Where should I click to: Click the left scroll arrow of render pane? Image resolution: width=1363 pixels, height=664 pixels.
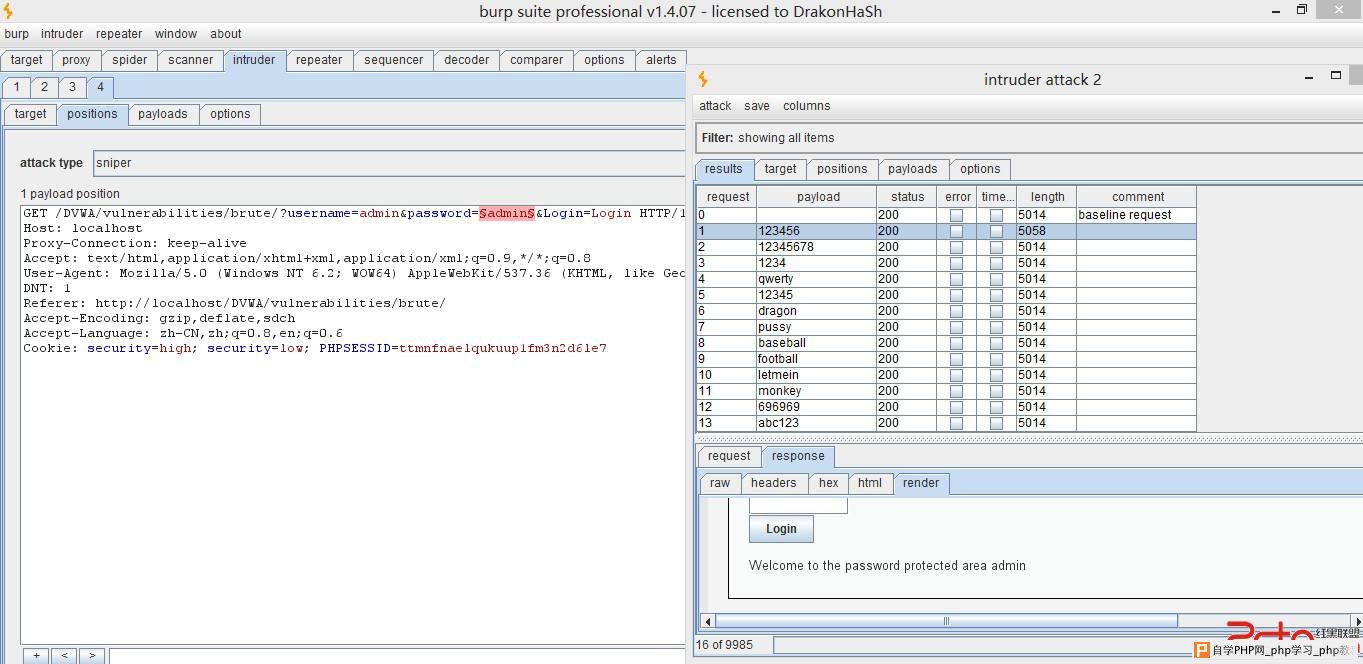tap(708, 621)
